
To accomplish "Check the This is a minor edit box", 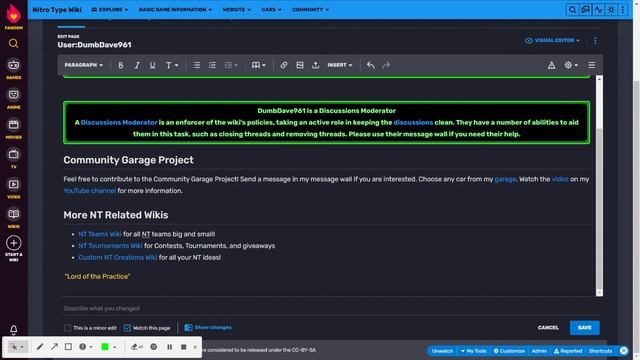I will 68,328.
